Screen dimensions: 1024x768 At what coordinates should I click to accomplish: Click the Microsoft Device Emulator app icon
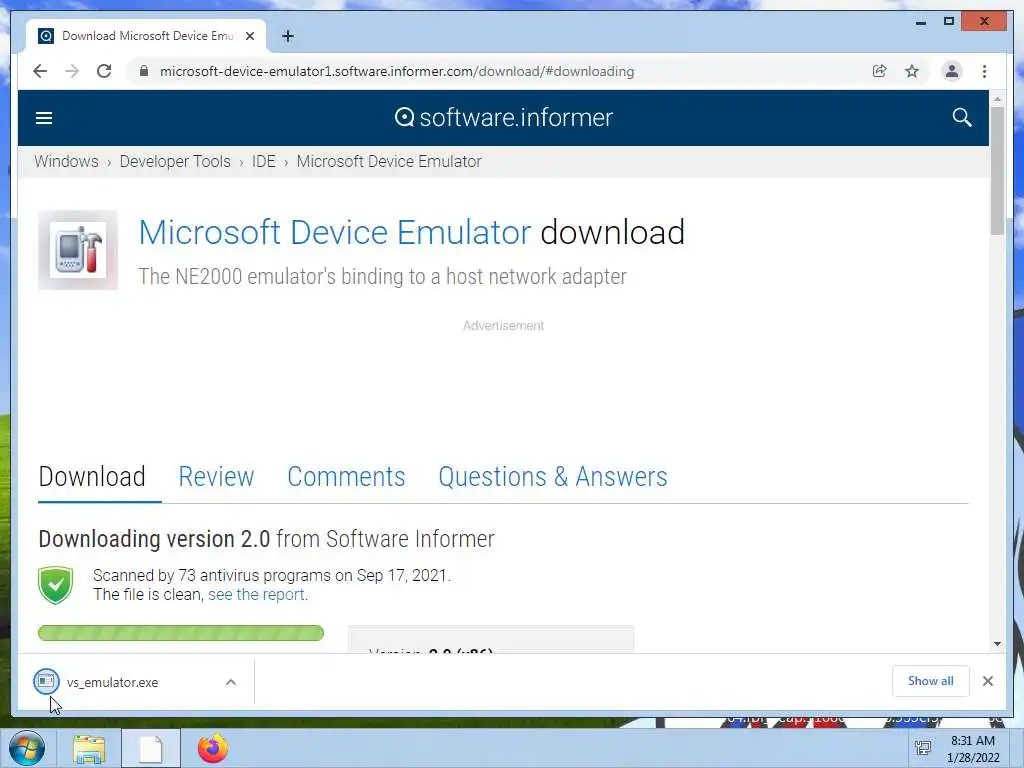click(78, 250)
